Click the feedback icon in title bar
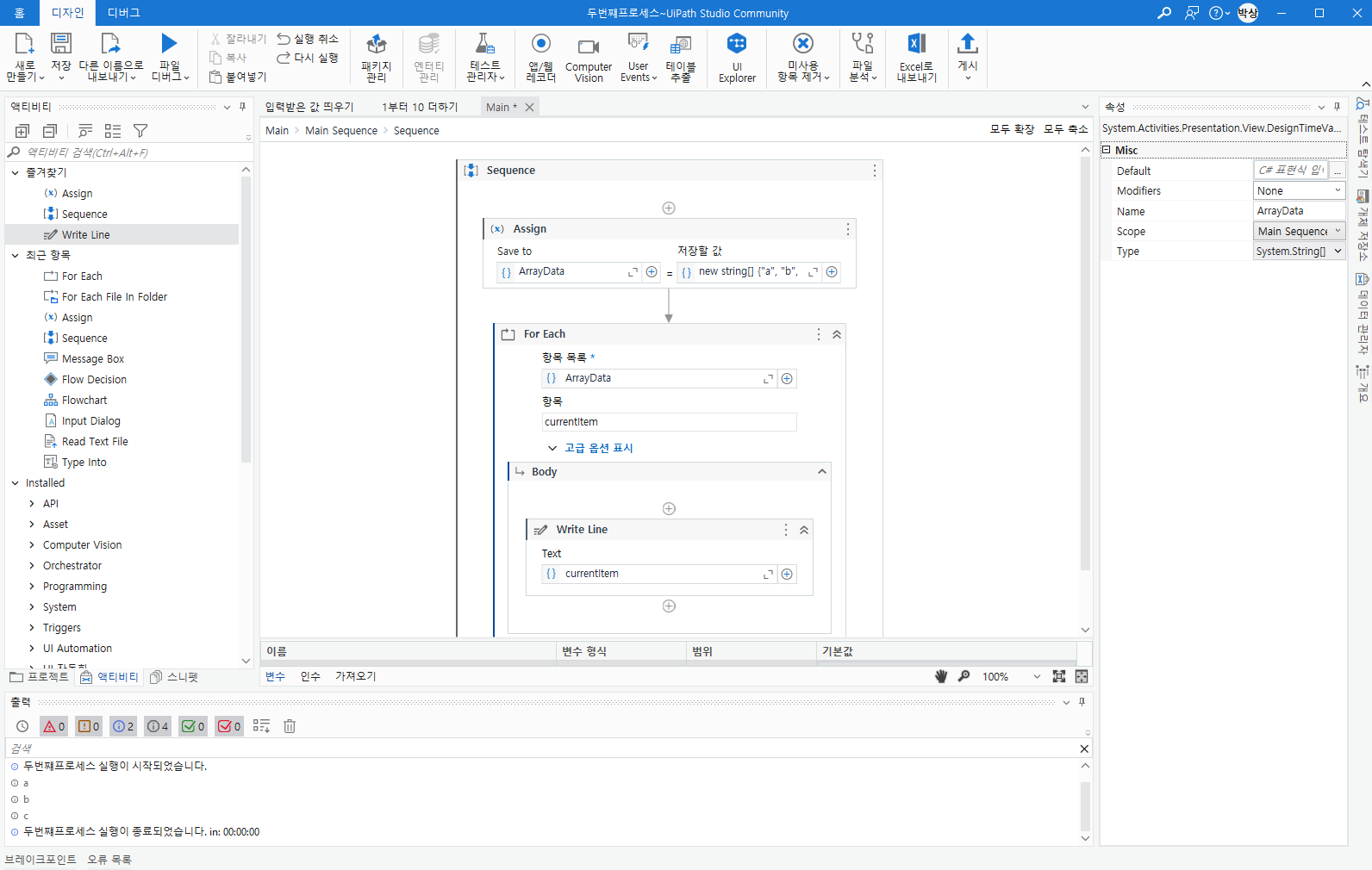 pyautogui.click(x=1192, y=13)
